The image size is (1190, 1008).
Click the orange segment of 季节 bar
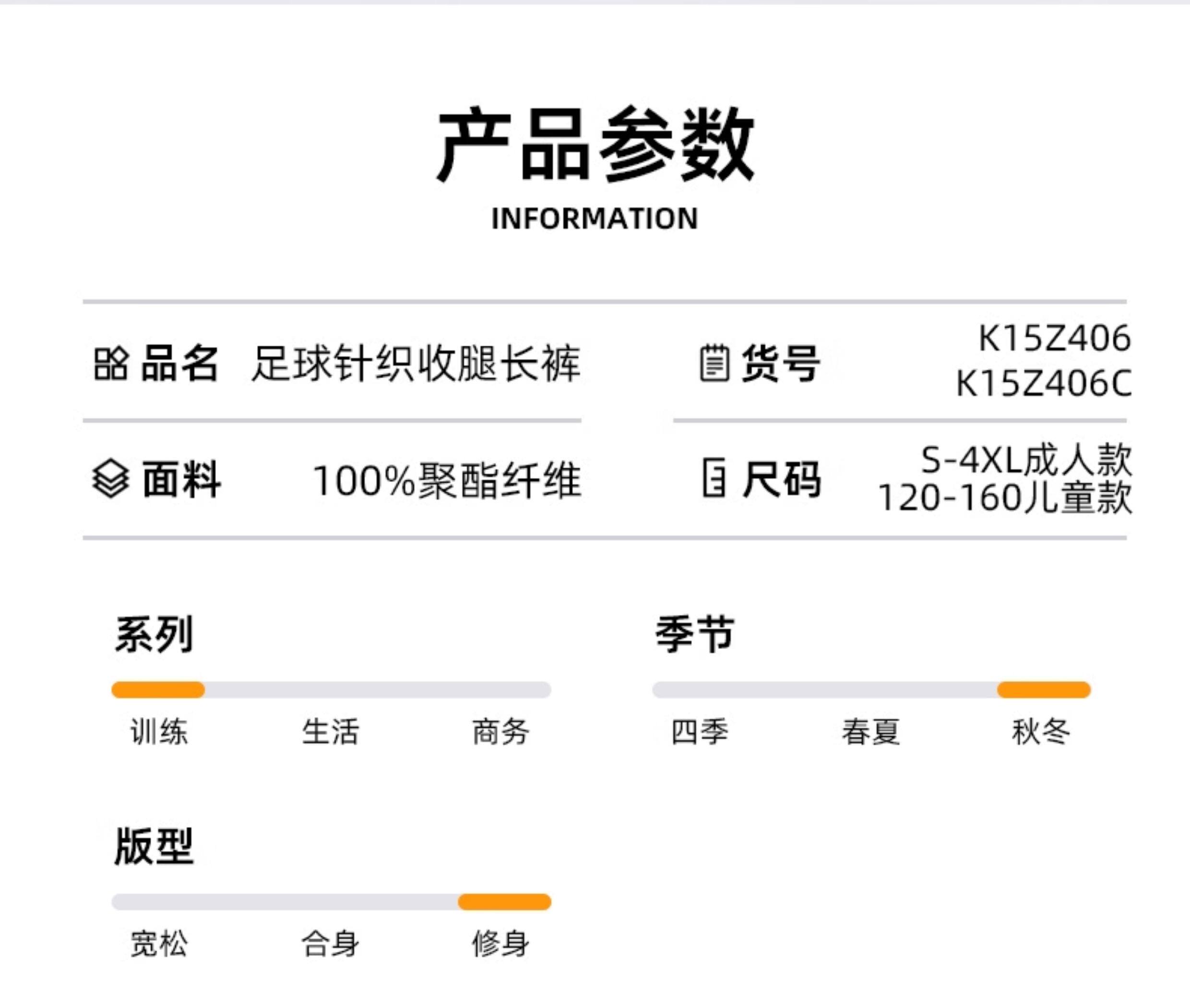(1044, 690)
